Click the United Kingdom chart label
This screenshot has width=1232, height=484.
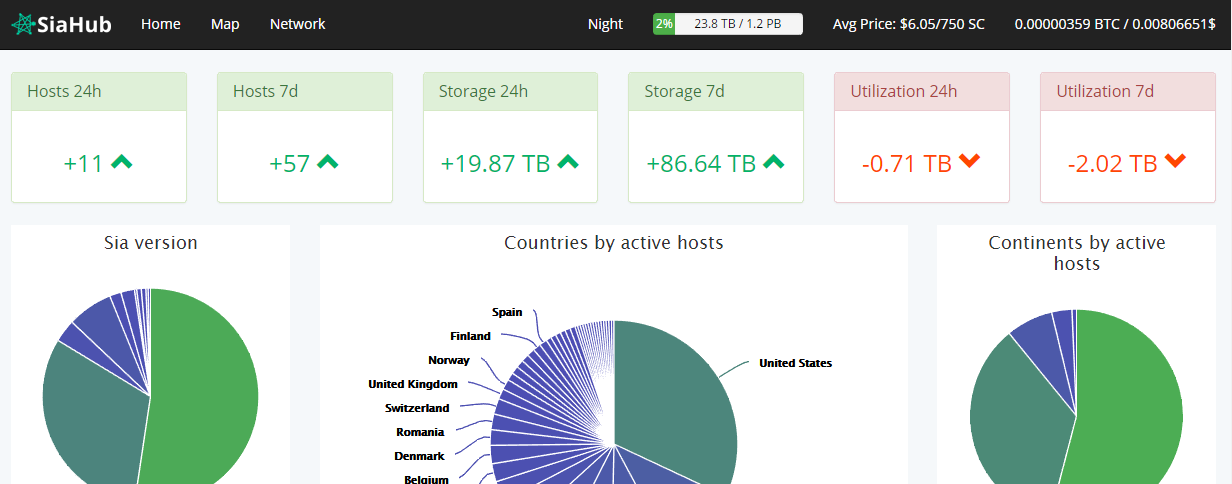click(412, 384)
